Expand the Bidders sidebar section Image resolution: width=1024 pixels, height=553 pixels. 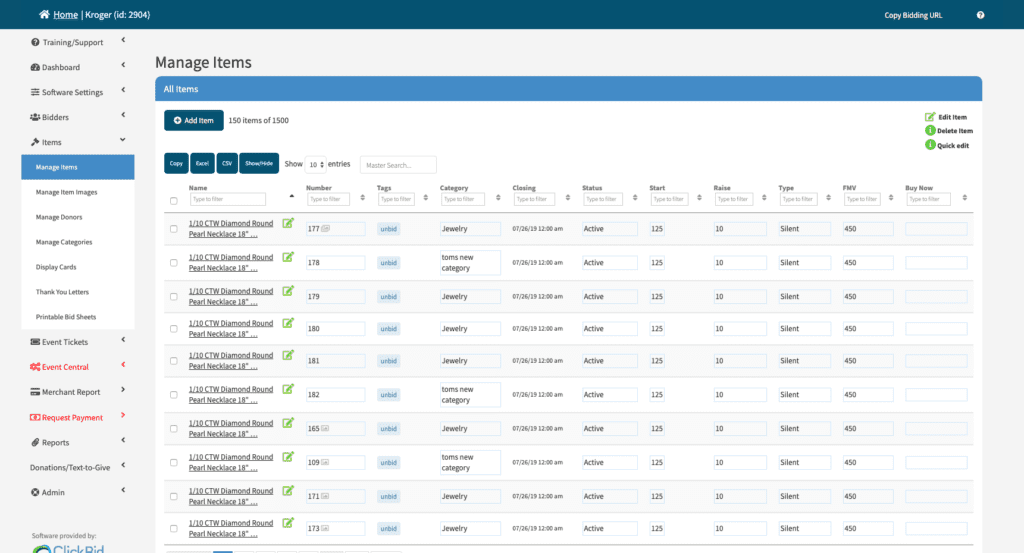point(56,117)
